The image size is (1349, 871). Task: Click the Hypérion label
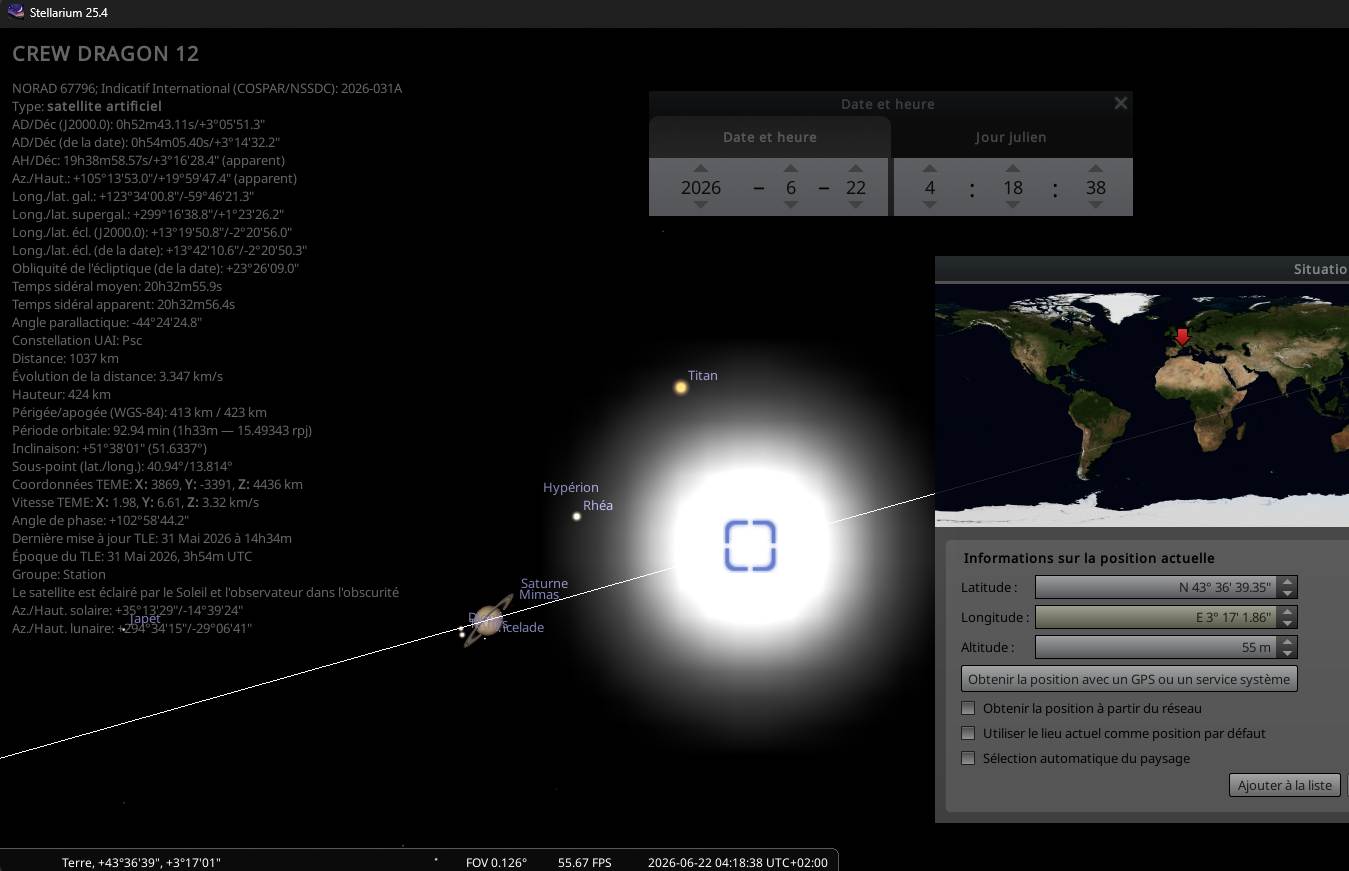571,488
